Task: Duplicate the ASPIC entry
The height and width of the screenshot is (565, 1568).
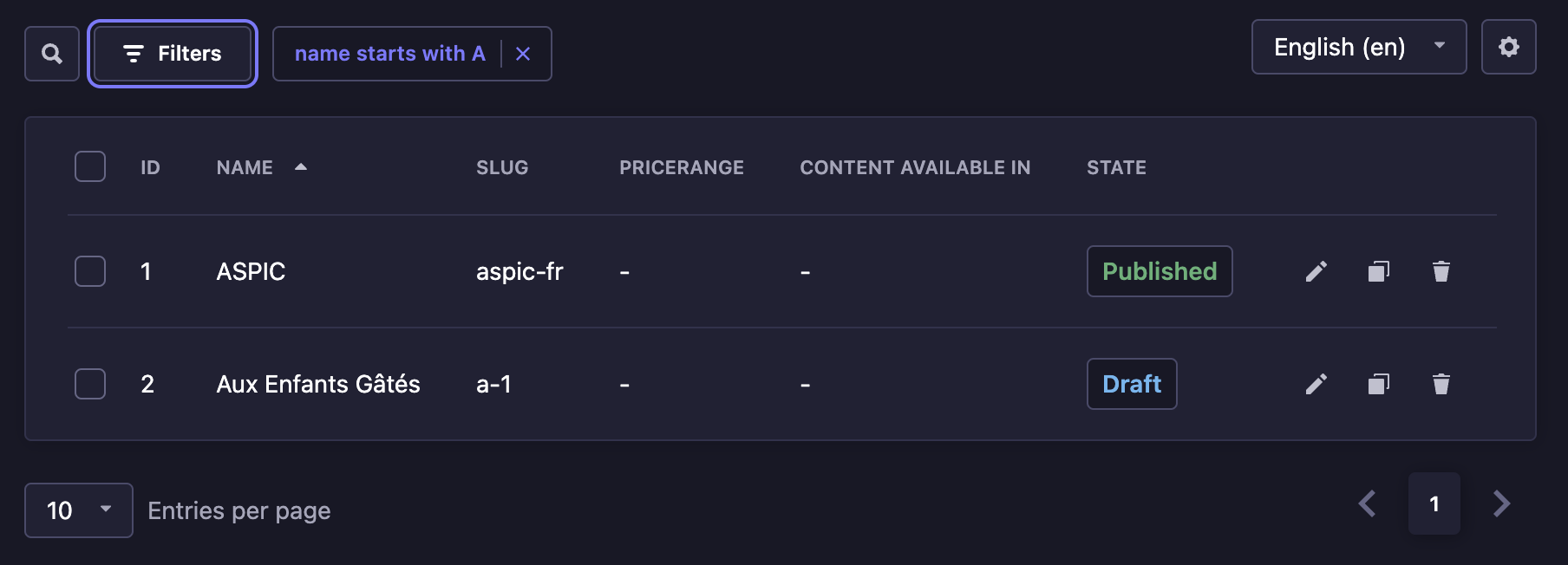Action: point(1378,271)
